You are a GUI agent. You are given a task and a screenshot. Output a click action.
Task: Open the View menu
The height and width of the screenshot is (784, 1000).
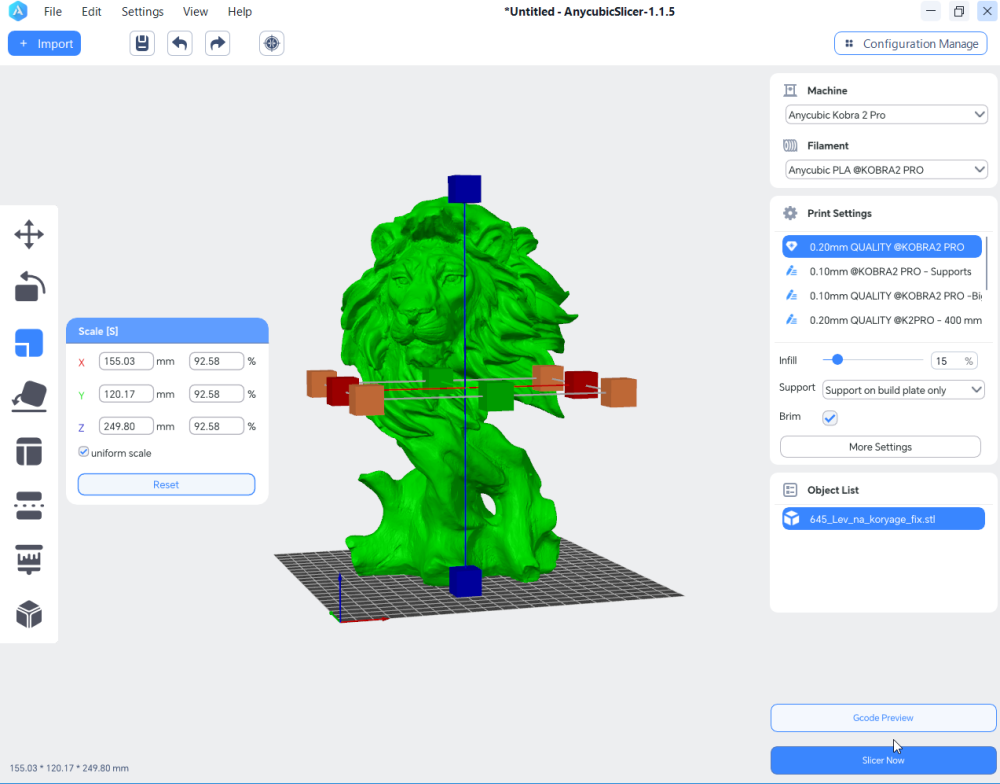tap(195, 11)
